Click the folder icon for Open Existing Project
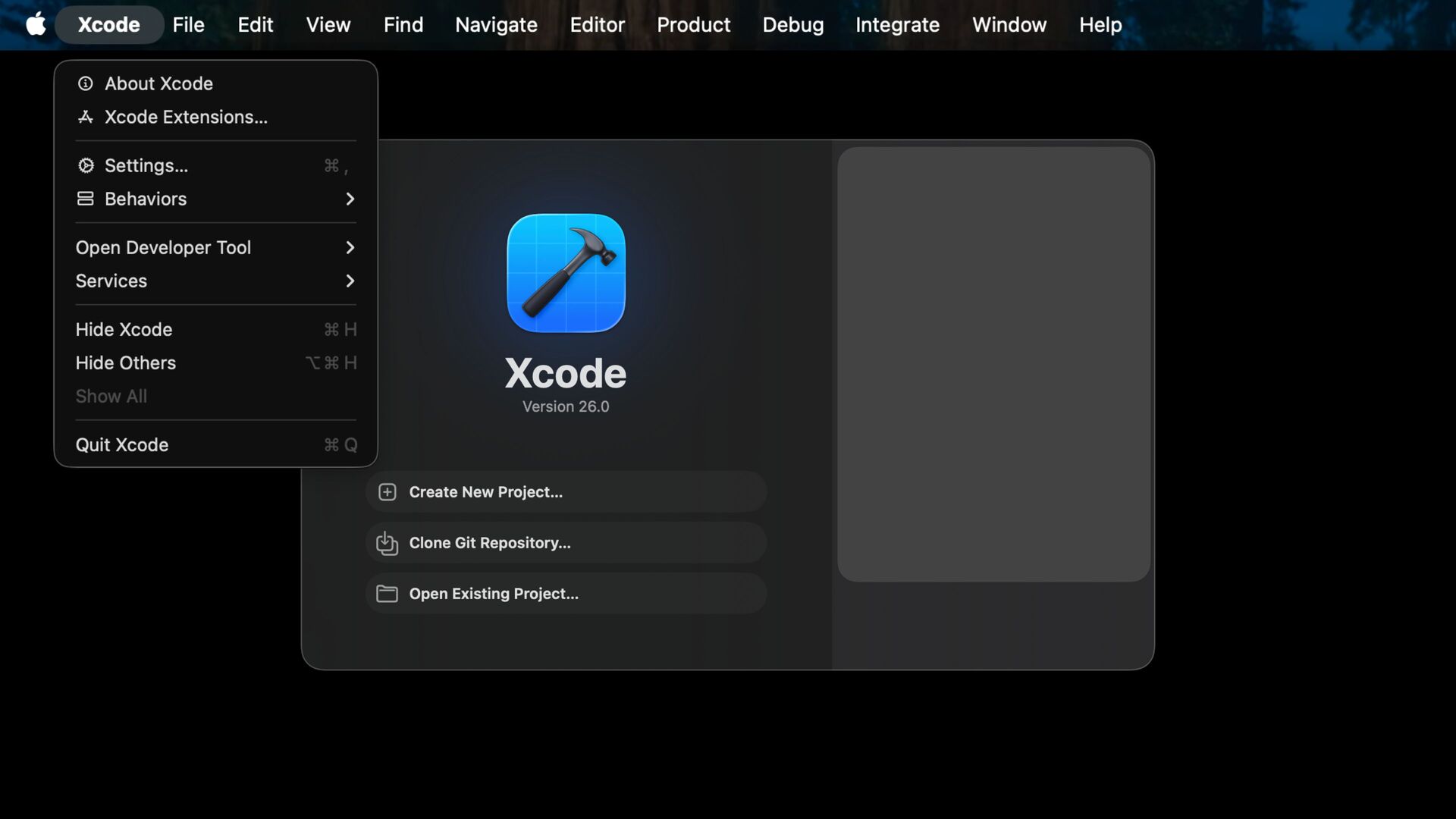Viewport: 1456px width, 819px height. pyautogui.click(x=387, y=594)
